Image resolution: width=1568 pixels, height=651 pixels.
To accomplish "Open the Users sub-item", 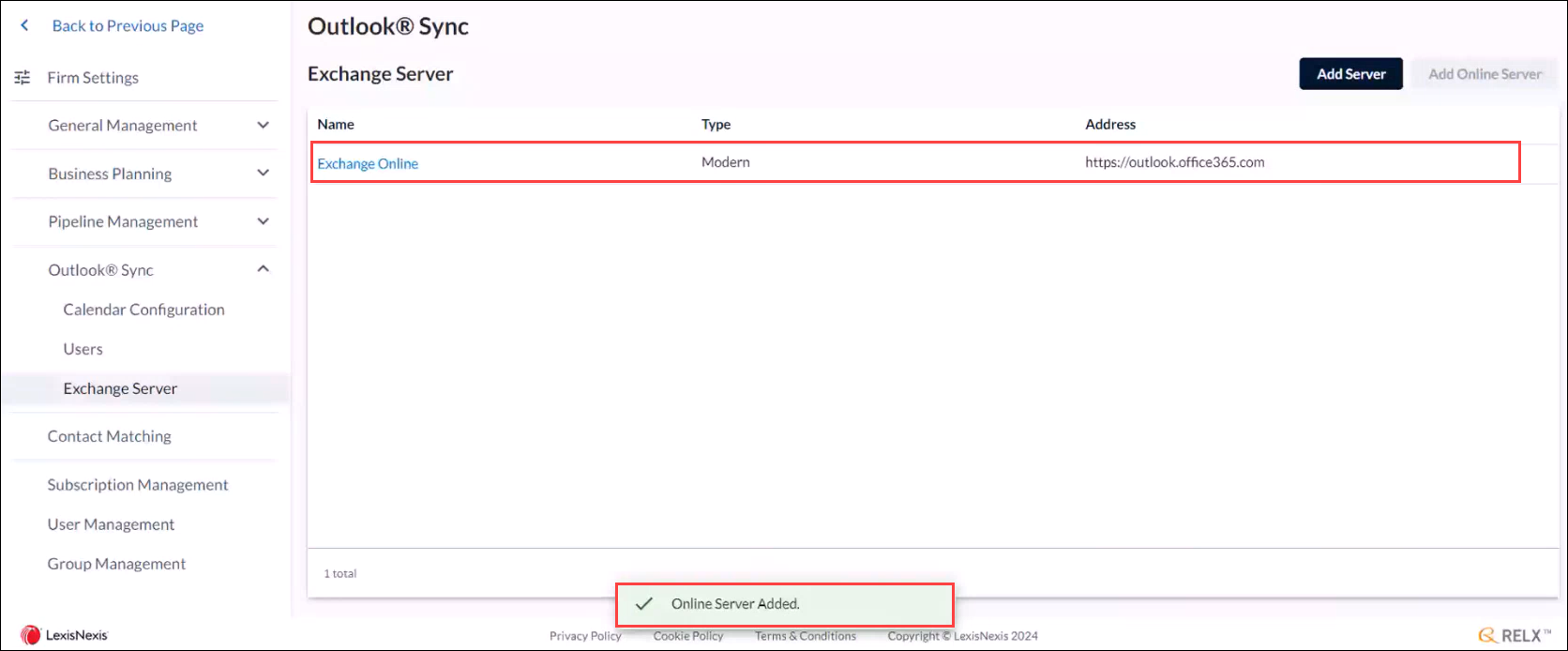I will [x=83, y=349].
